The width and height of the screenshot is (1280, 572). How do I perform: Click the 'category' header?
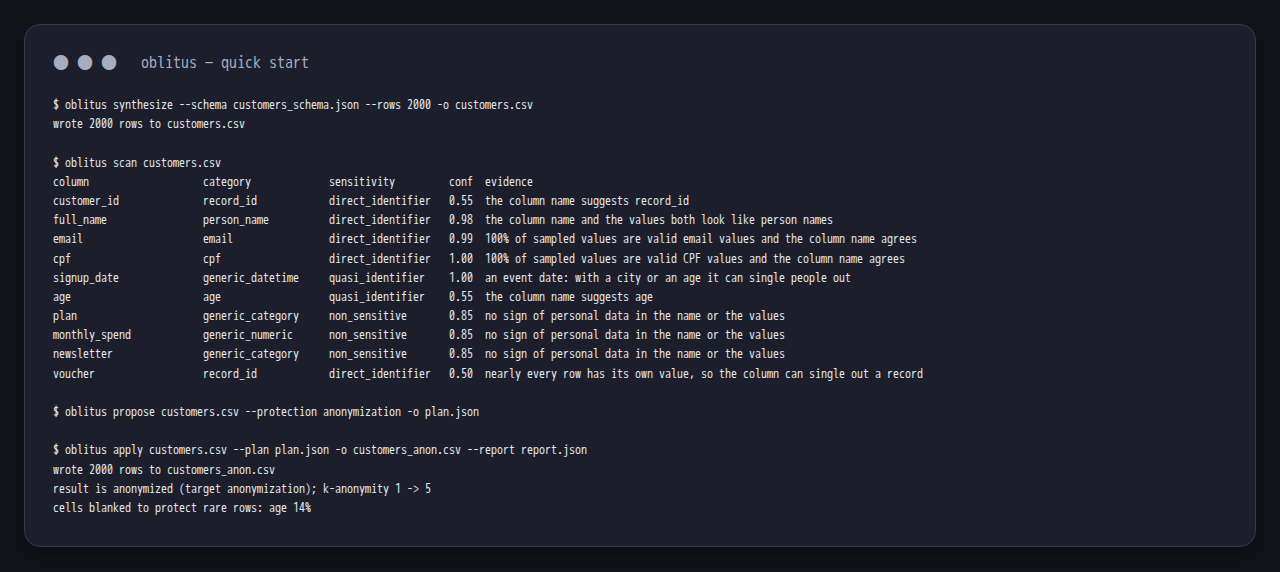[x=227, y=182]
